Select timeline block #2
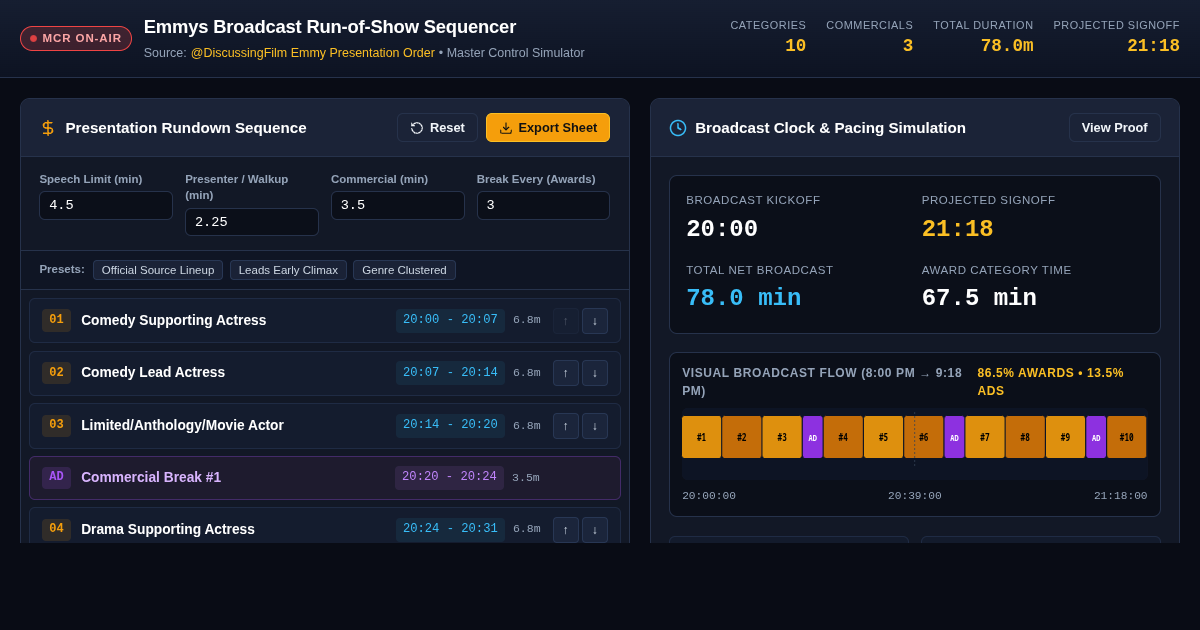This screenshot has height=630, width=1200. pos(742,437)
